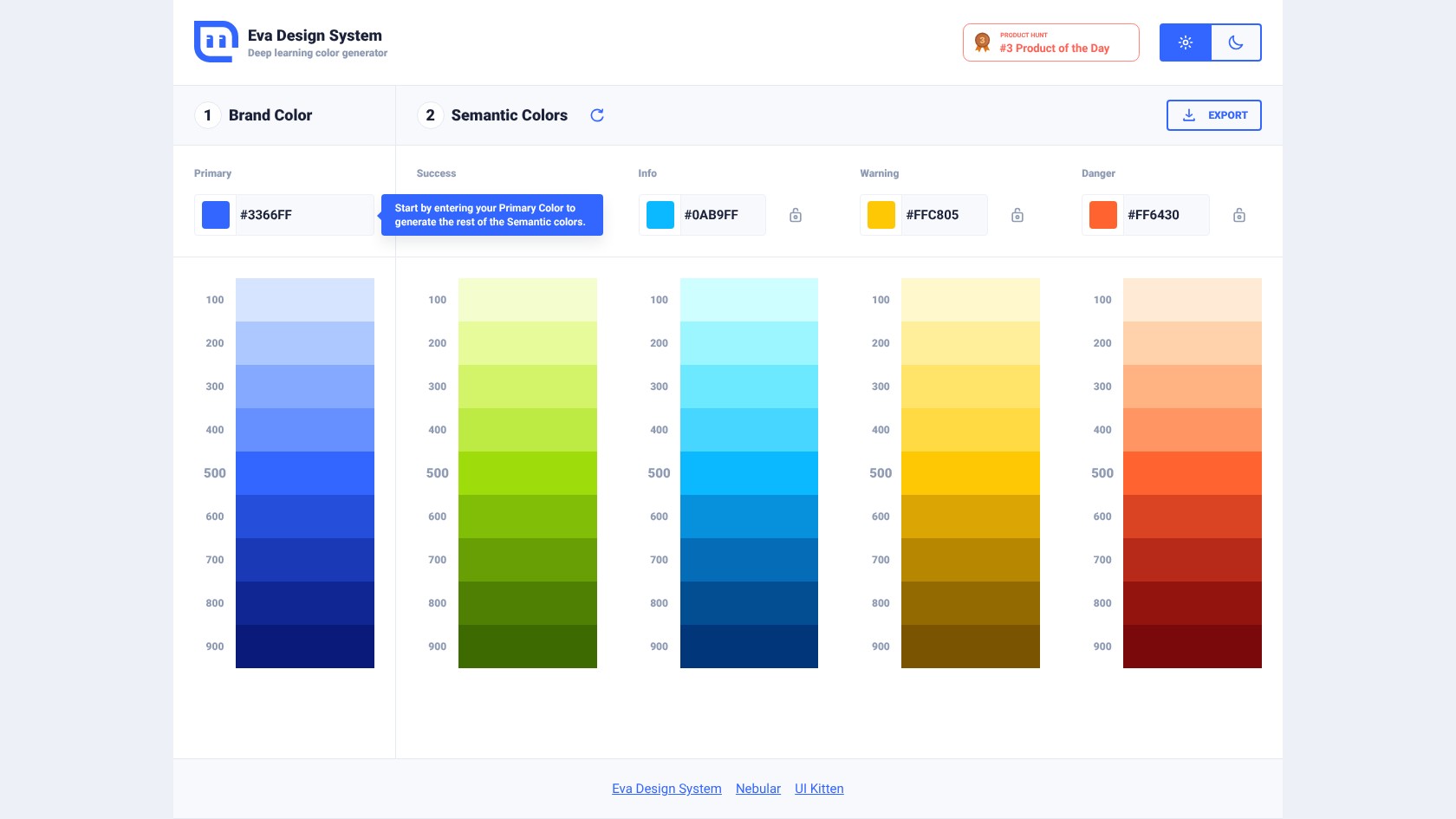
Task: Select the Success 400 shade block
Action: [528, 430]
